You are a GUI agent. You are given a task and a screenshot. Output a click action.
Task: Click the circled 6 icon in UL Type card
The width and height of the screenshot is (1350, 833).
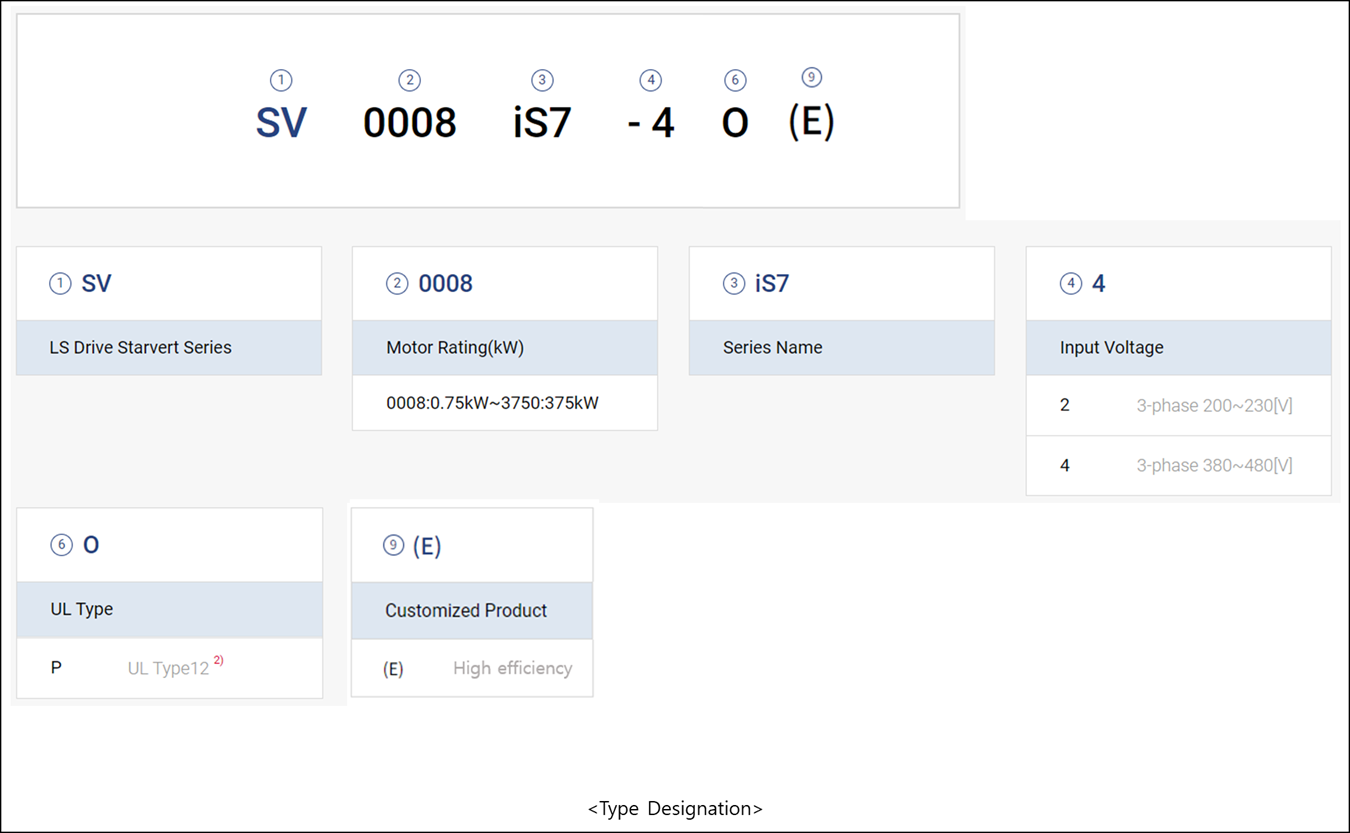point(61,545)
